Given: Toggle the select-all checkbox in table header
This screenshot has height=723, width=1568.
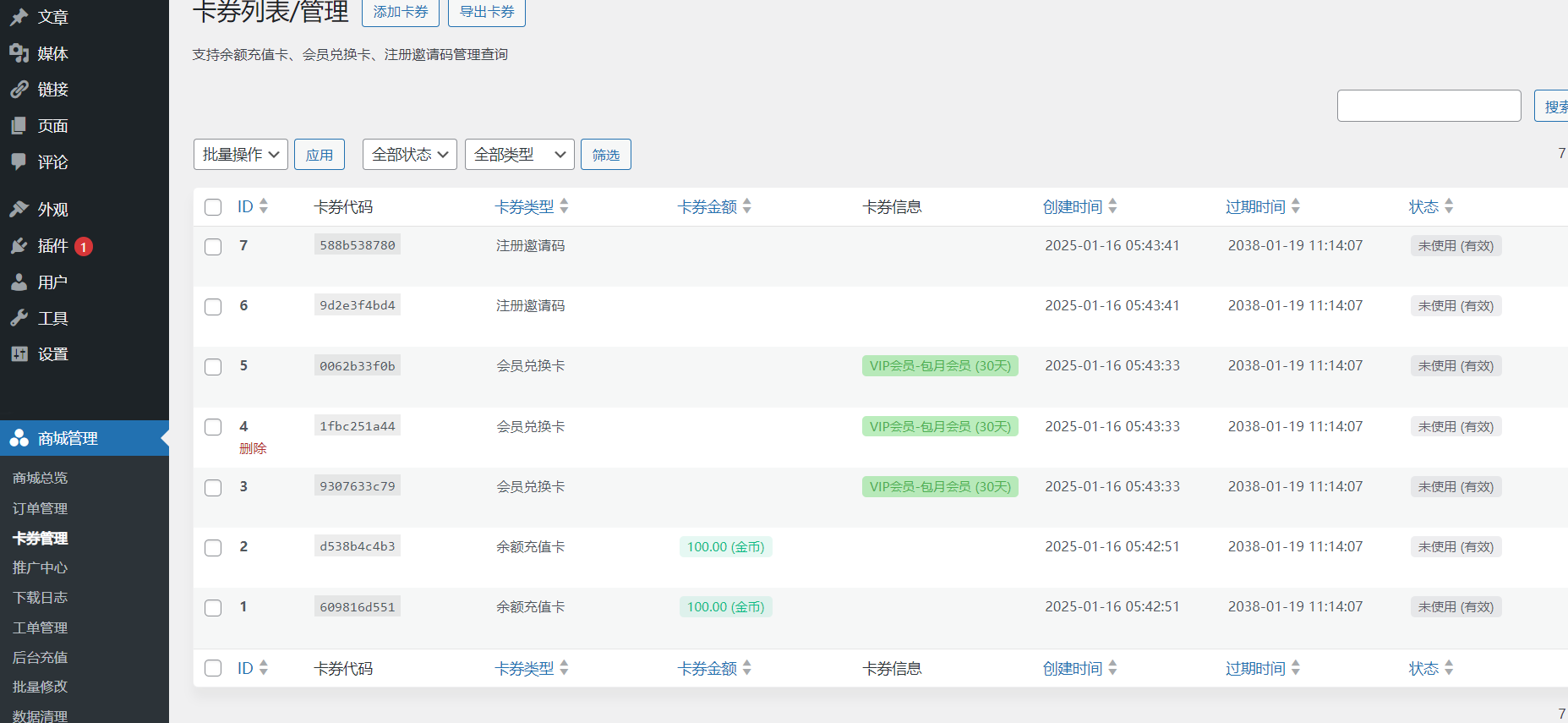Looking at the screenshot, I should click(213, 207).
